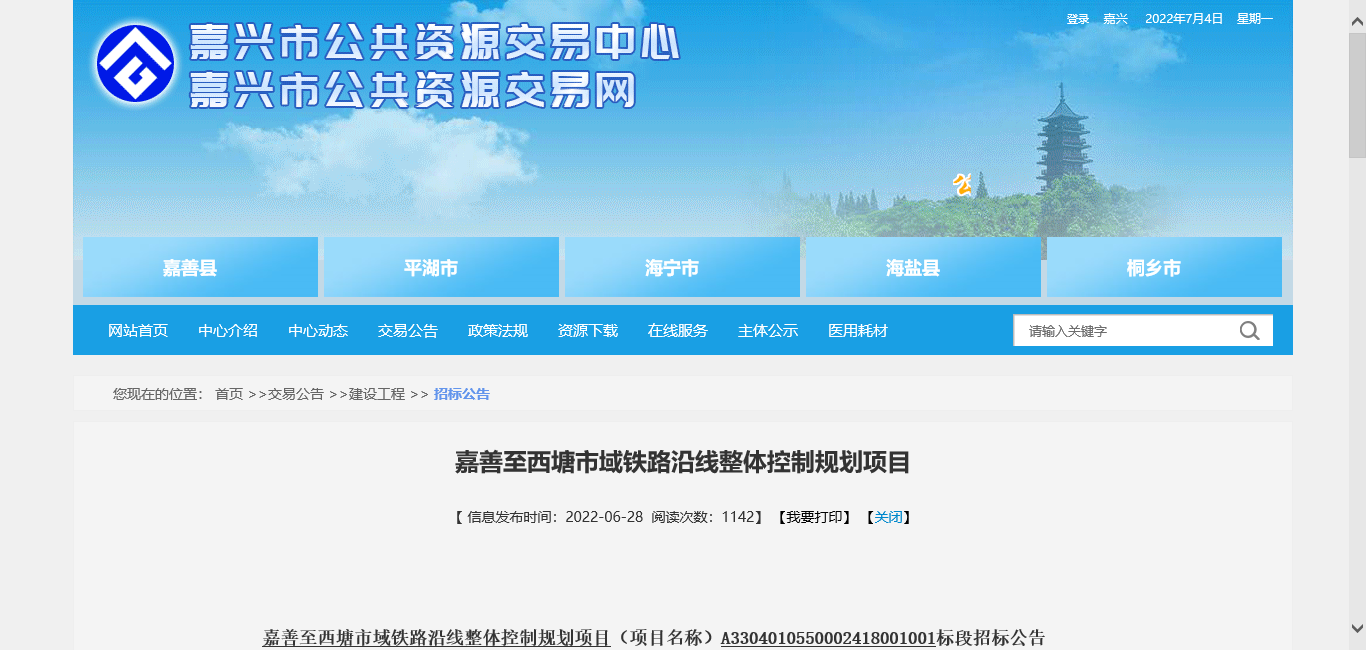
Task: Click the blue site logo emblem
Action: click(135, 63)
